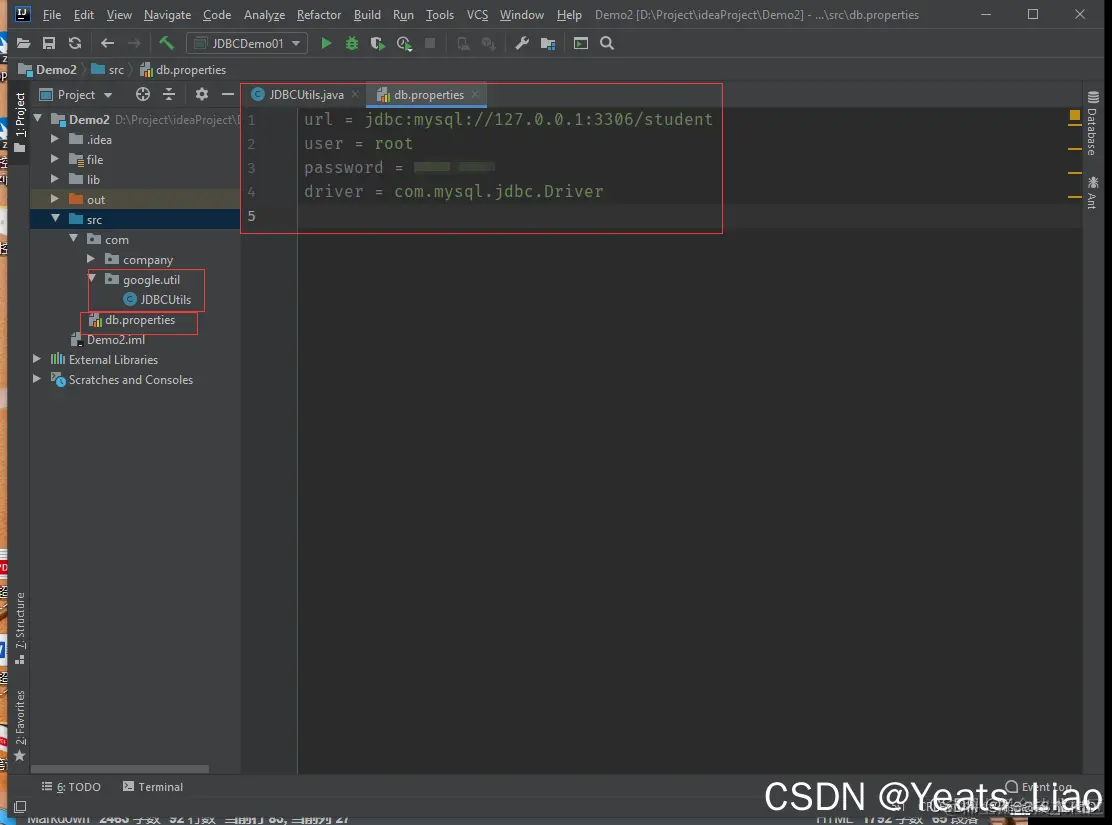Click the yellow inspection status indicator in gutter

click(x=1074, y=115)
